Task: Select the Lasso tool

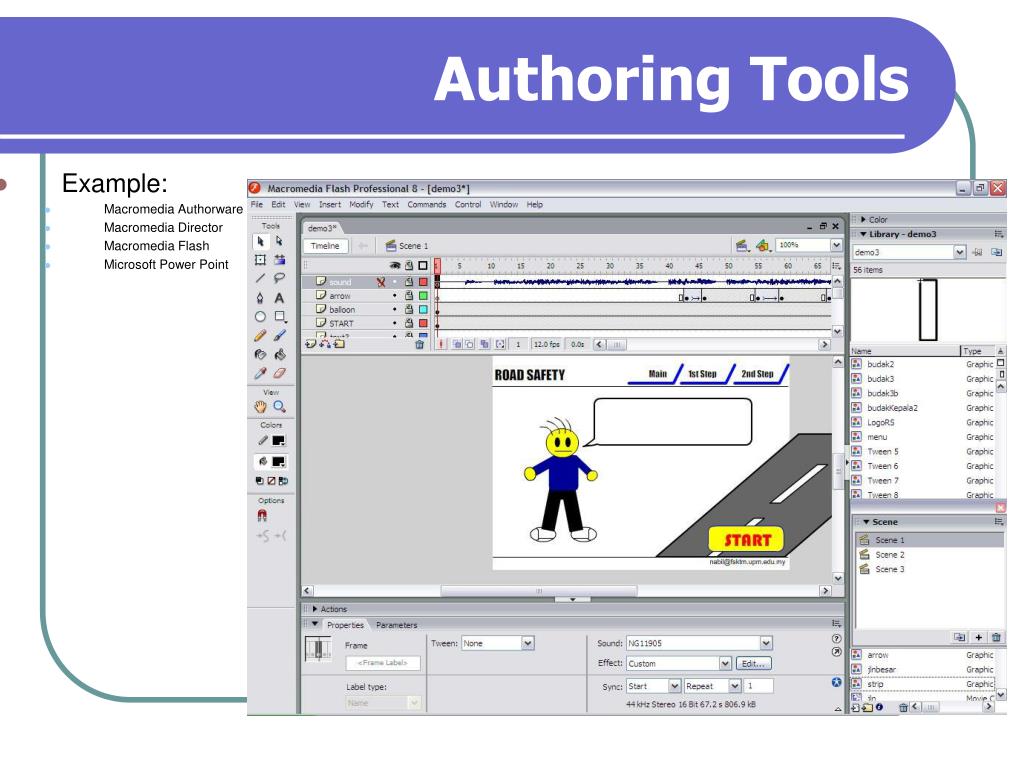Action: click(280, 279)
